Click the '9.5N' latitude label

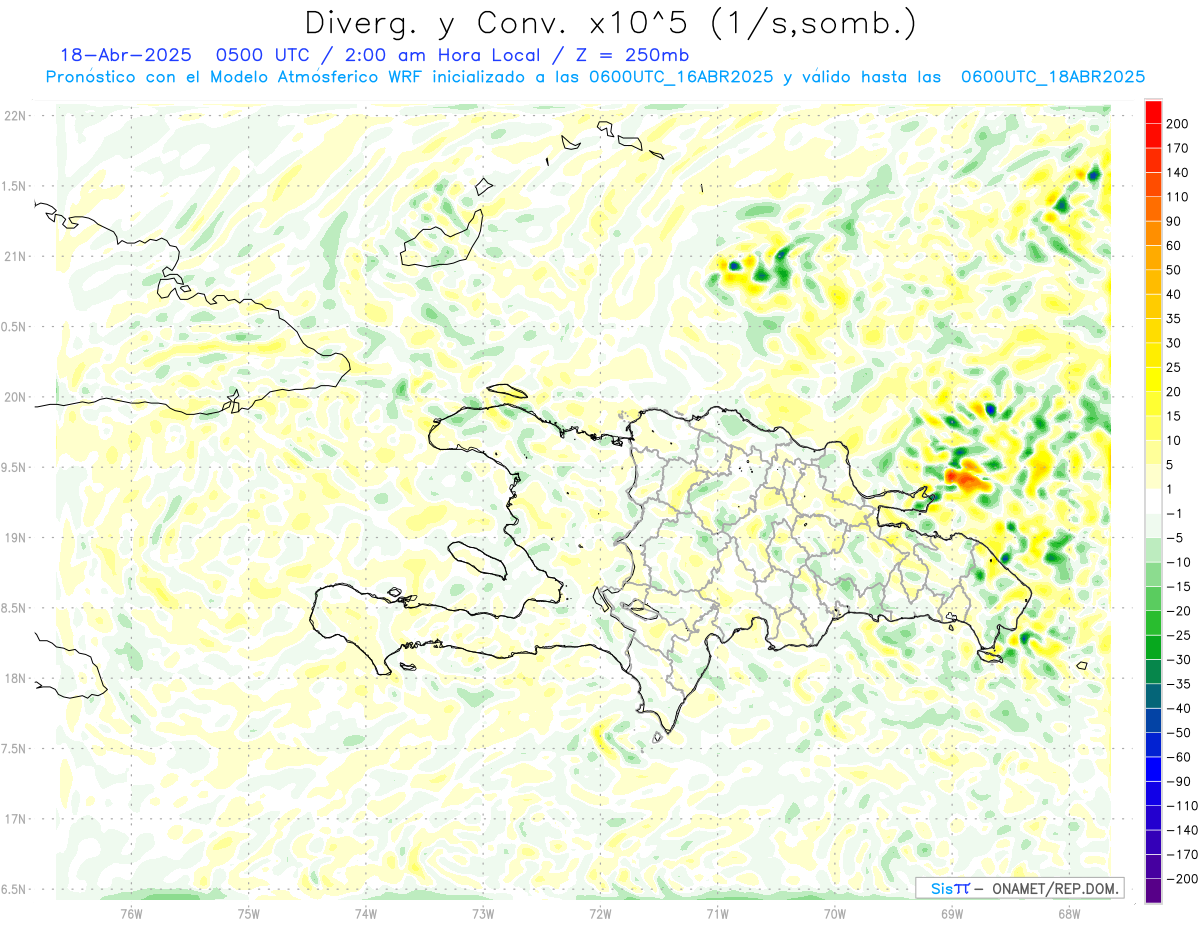tap(15, 468)
